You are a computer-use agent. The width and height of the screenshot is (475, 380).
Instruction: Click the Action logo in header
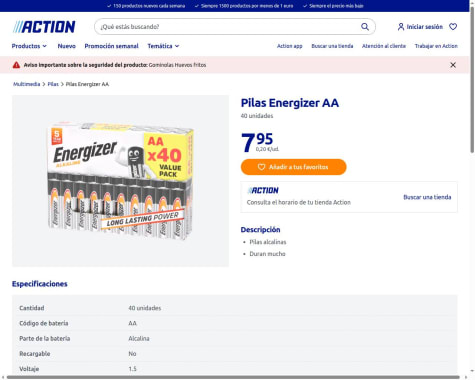click(44, 27)
